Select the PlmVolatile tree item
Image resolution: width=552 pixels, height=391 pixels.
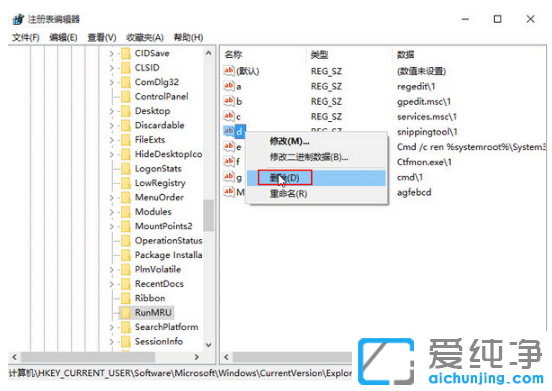click(x=158, y=270)
